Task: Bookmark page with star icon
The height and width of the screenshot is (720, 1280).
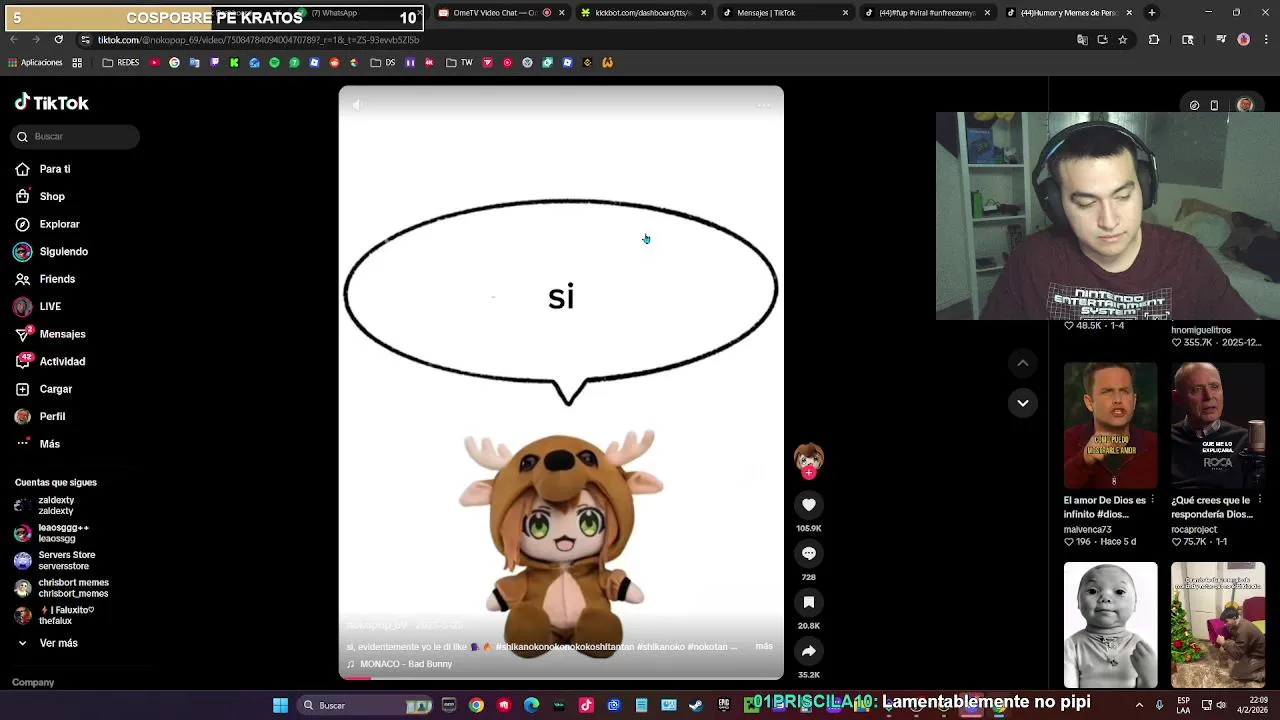Action: [x=1123, y=40]
